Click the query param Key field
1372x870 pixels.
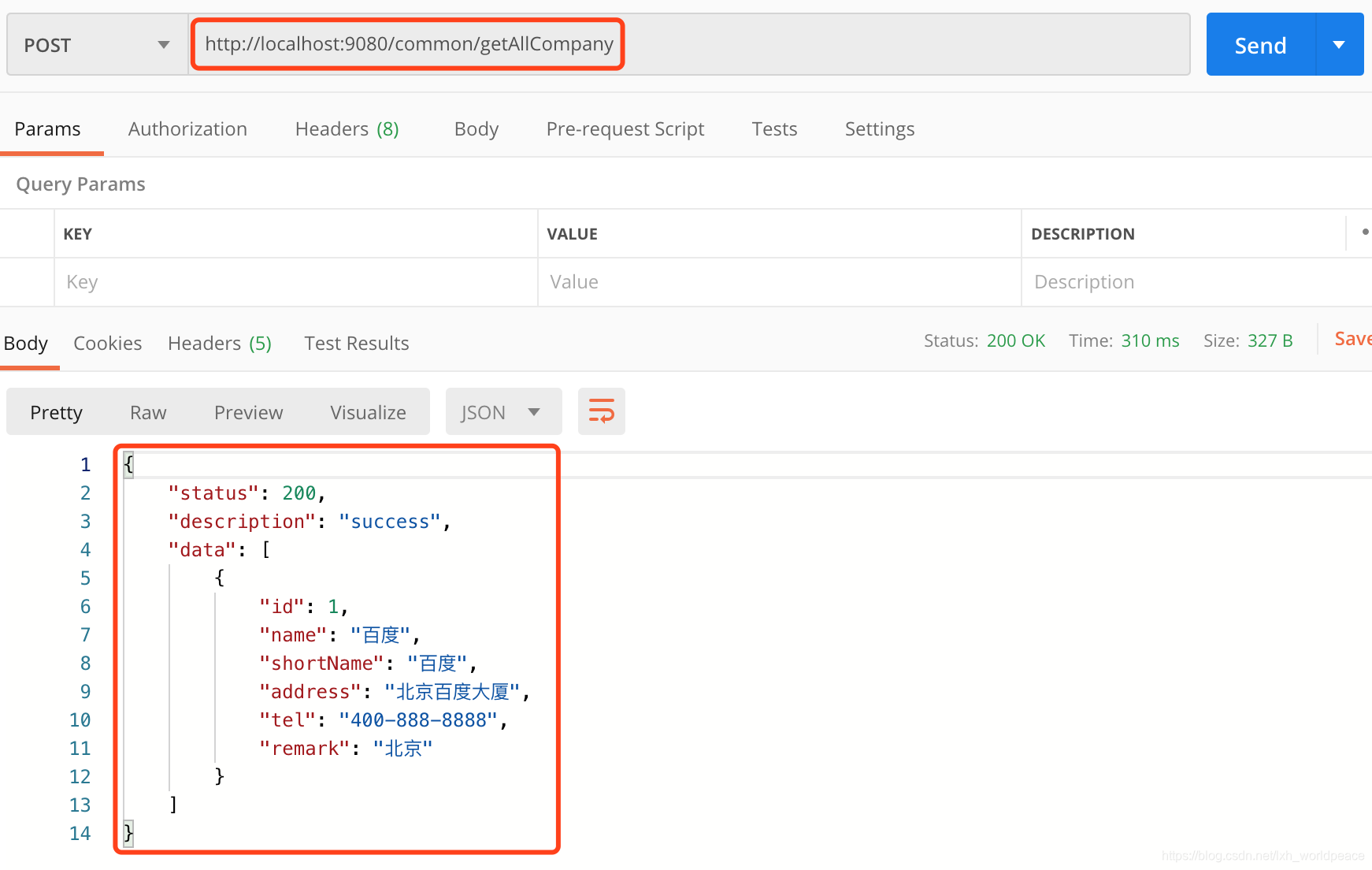click(296, 282)
